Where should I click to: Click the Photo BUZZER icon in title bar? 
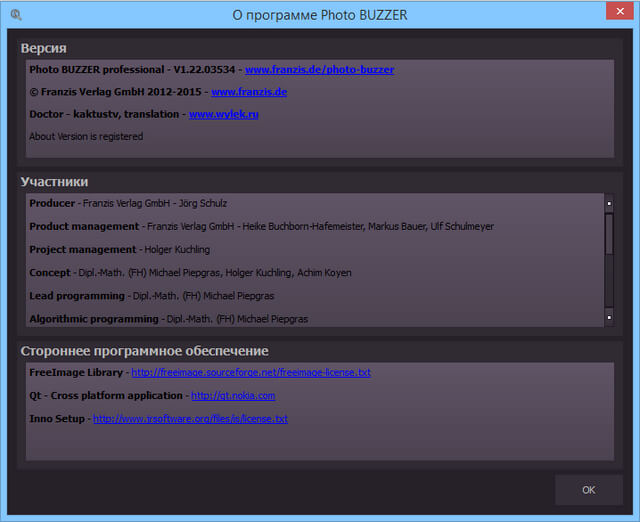click(16, 15)
